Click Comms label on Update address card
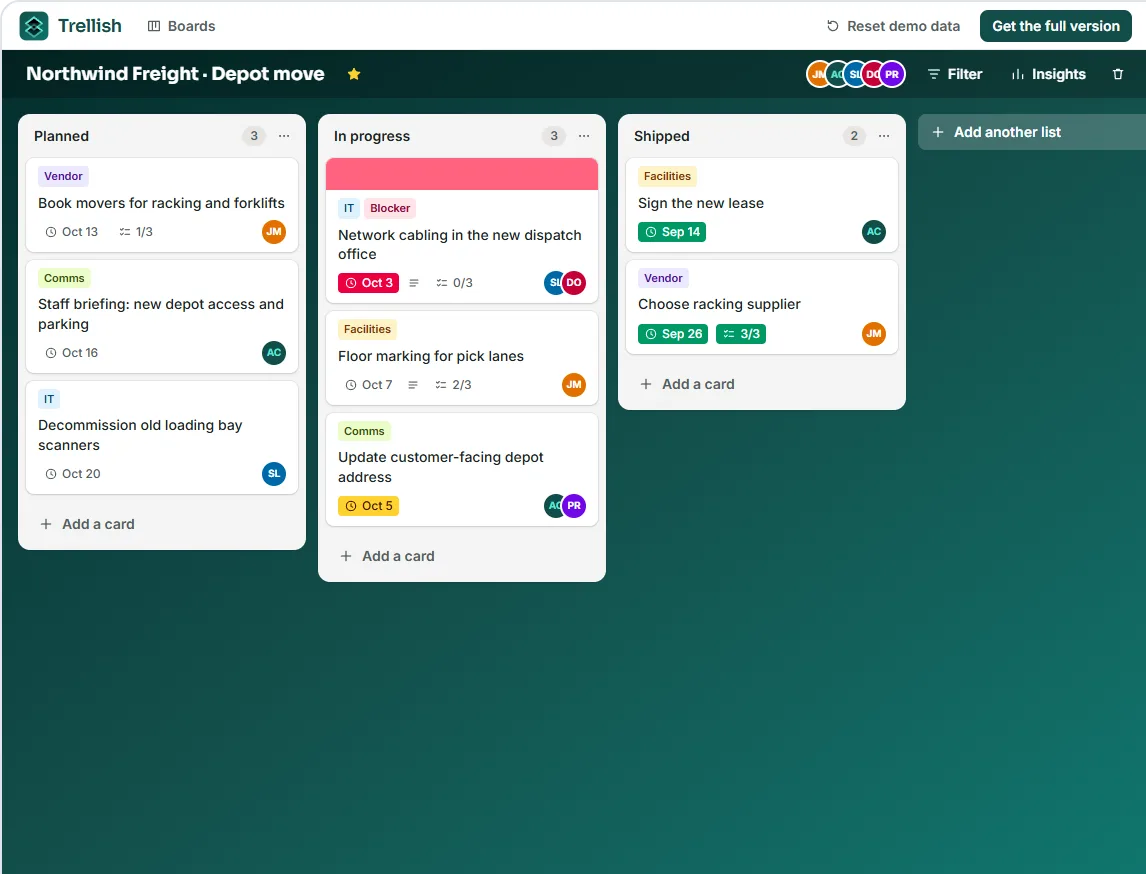Image resolution: width=1146 pixels, height=874 pixels. click(x=364, y=431)
